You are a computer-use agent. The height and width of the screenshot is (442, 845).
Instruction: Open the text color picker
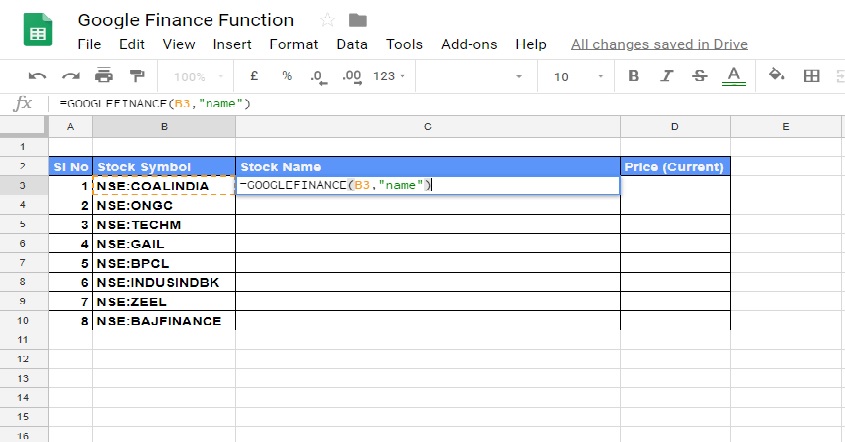pos(734,76)
